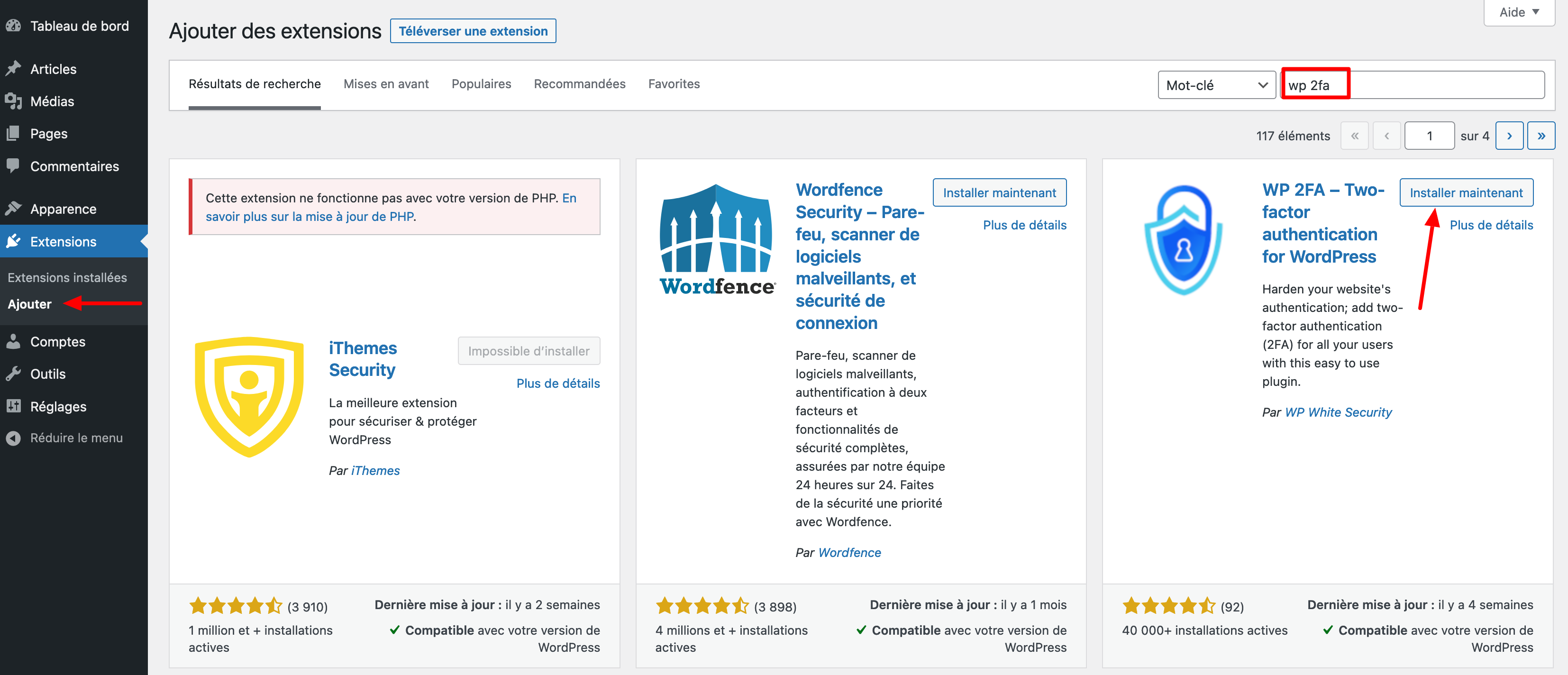Click the current page number field

tap(1429, 136)
